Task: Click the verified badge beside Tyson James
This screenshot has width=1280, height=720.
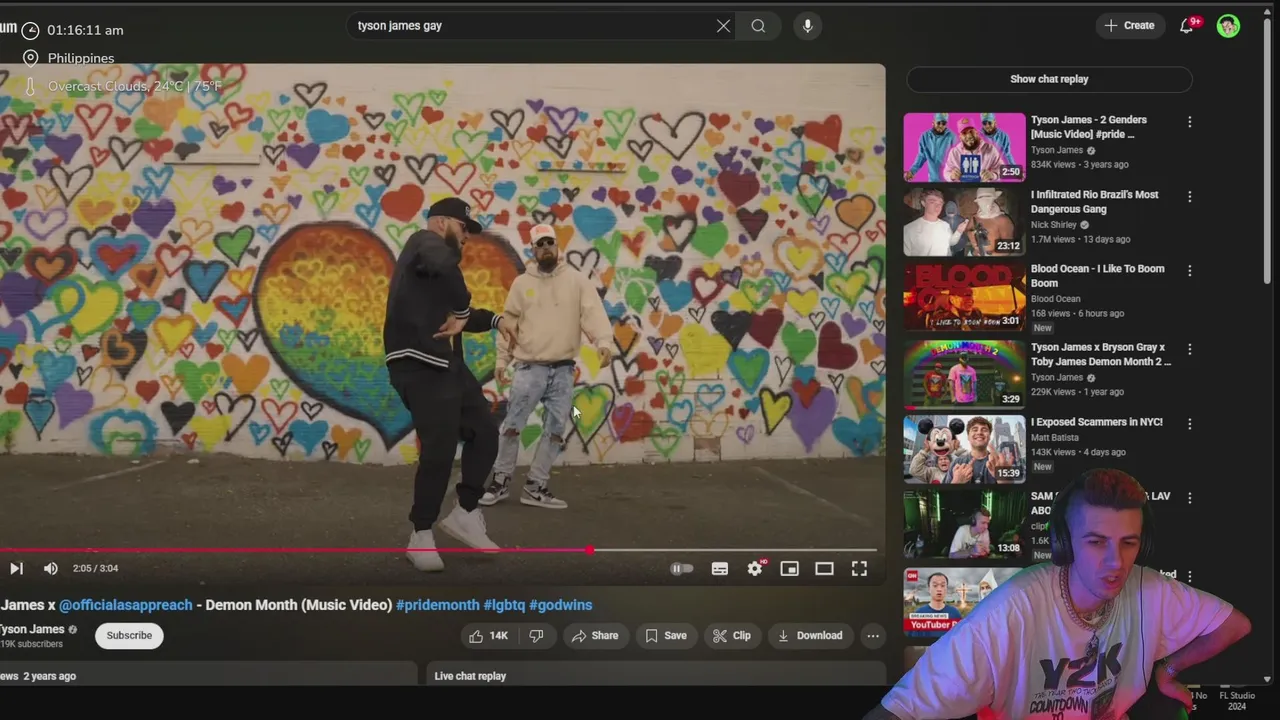Action: click(x=72, y=630)
